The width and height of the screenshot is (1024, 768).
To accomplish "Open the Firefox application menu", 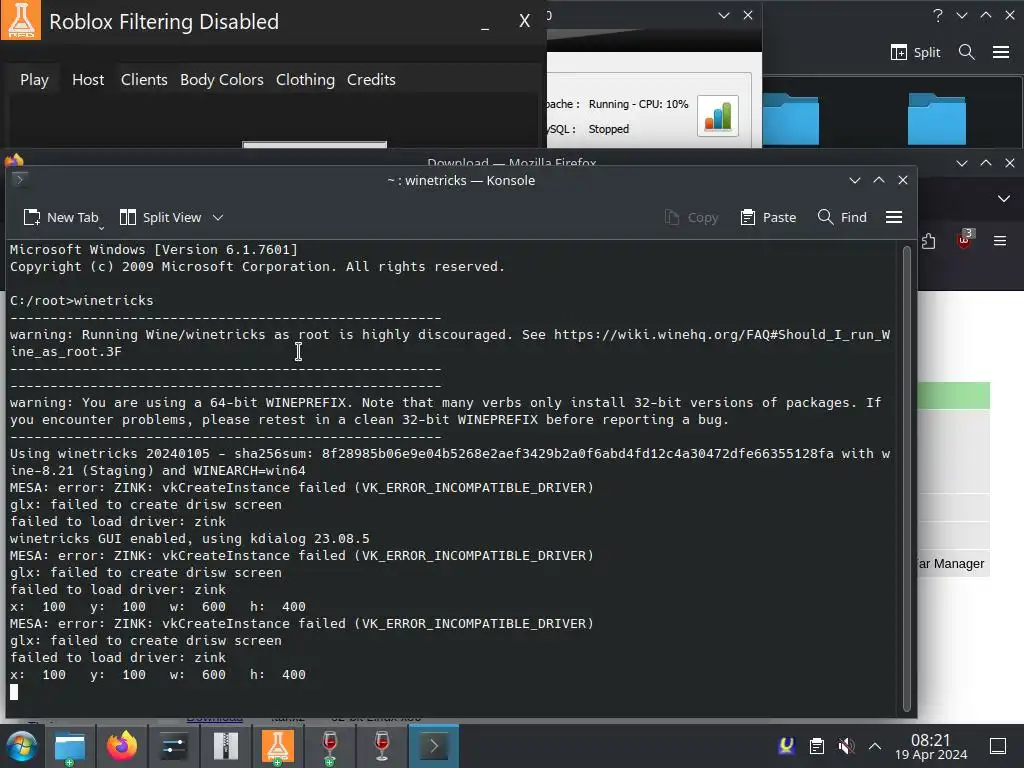I will (1000, 241).
